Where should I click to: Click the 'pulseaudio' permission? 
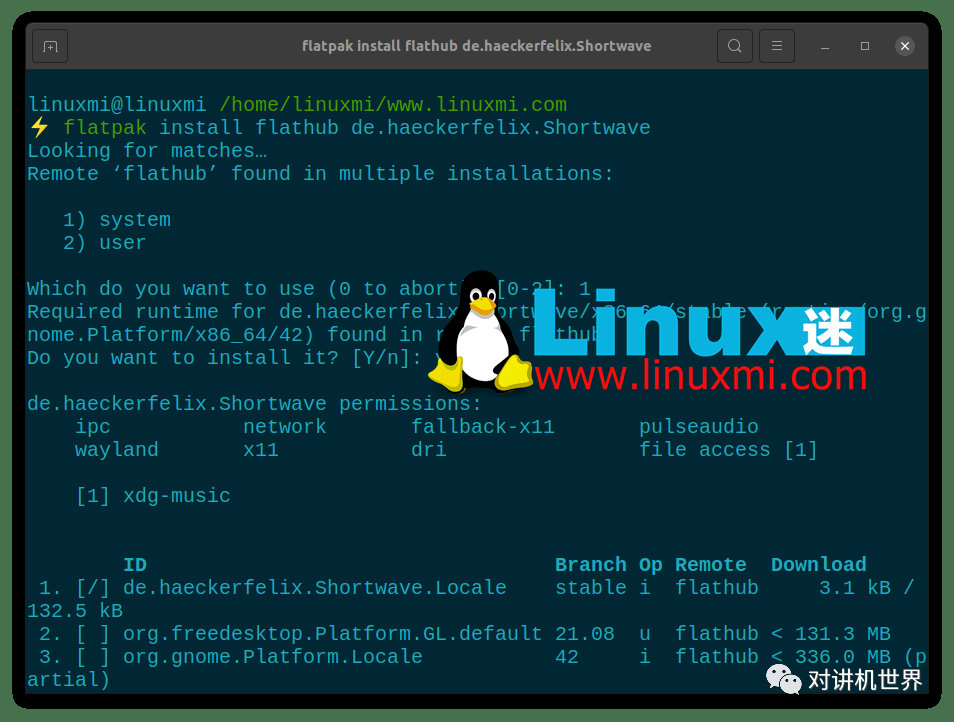(x=698, y=427)
